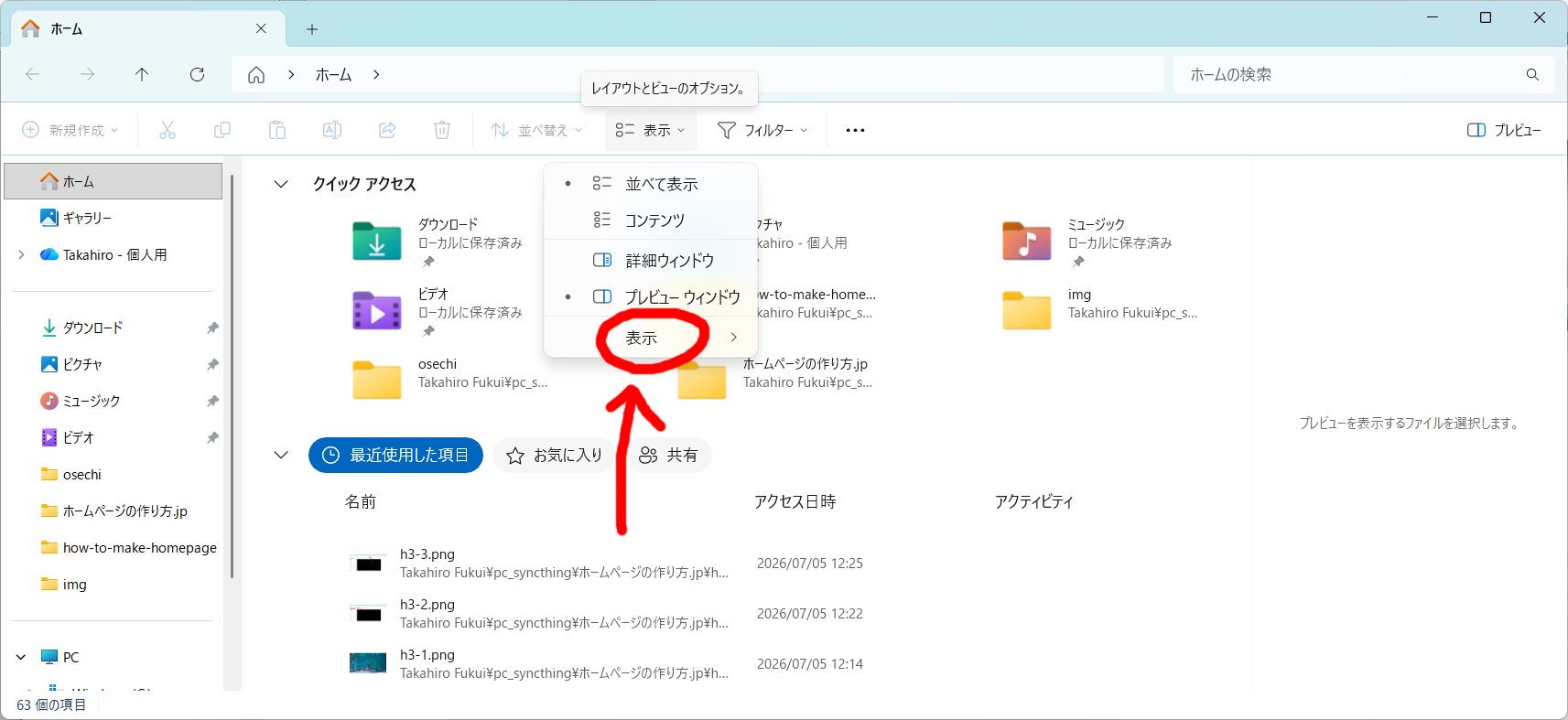Open the three-dot See more menu
This screenshot has width=1568, height=720.
[855, 130]
